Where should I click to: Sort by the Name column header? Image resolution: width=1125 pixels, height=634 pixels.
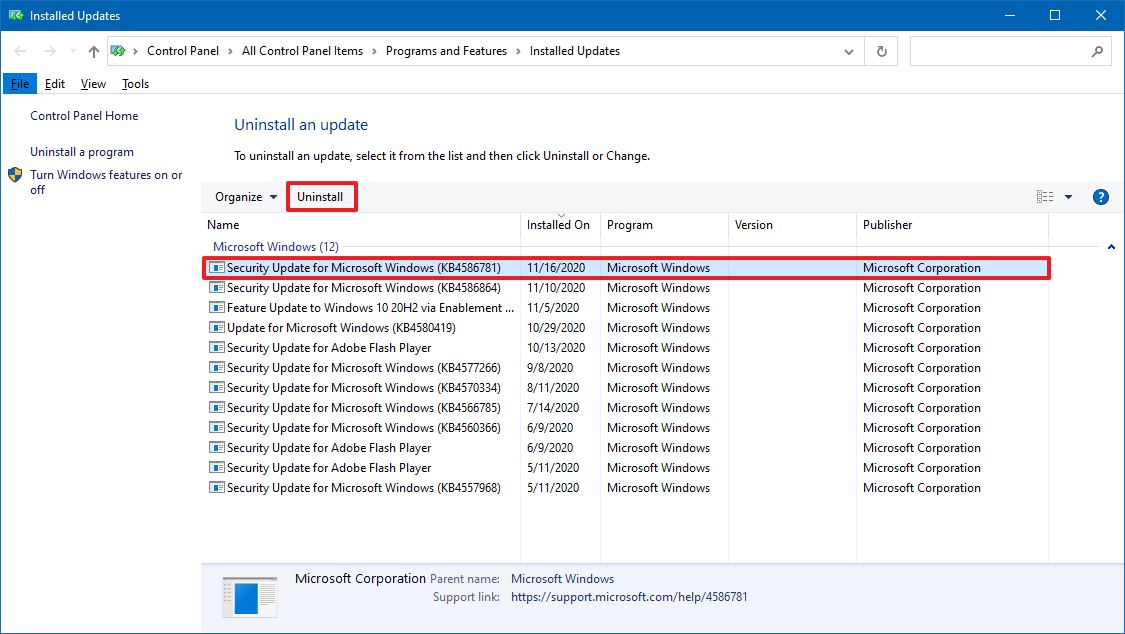point(361,224)
